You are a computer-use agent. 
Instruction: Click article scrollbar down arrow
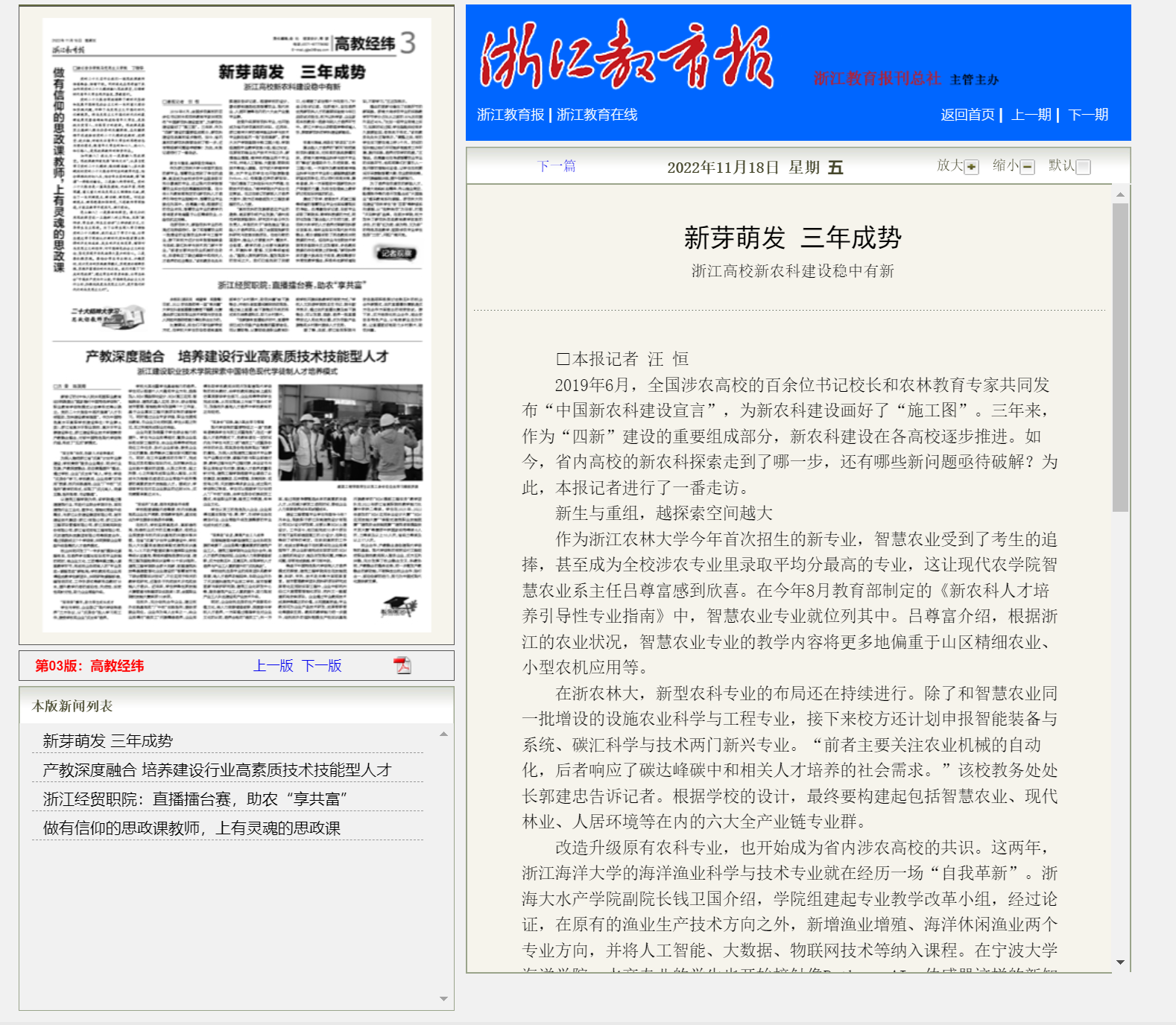pos(1120,962)
